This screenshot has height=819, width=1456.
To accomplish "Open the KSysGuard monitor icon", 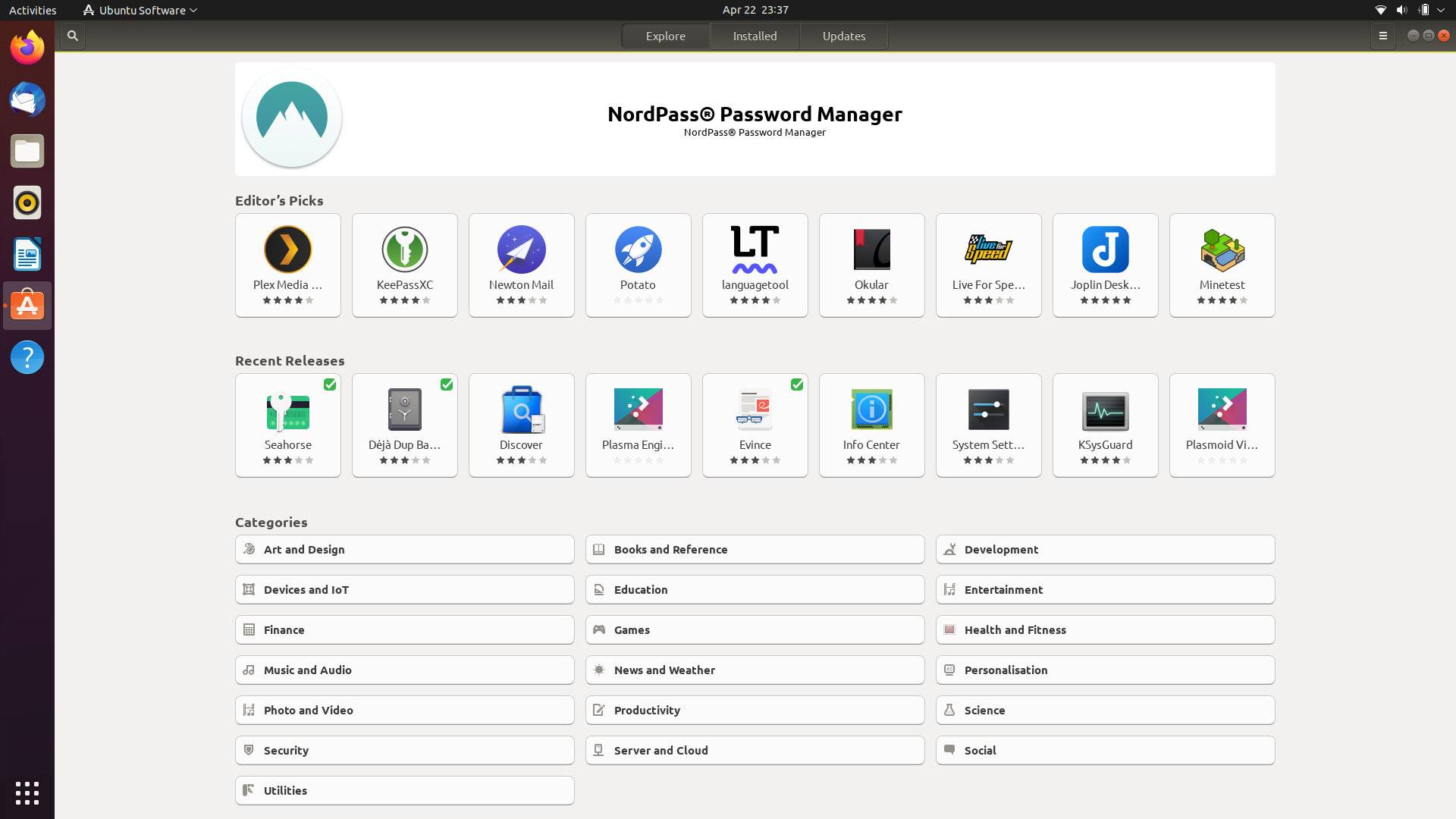I will coord(1106,410).
